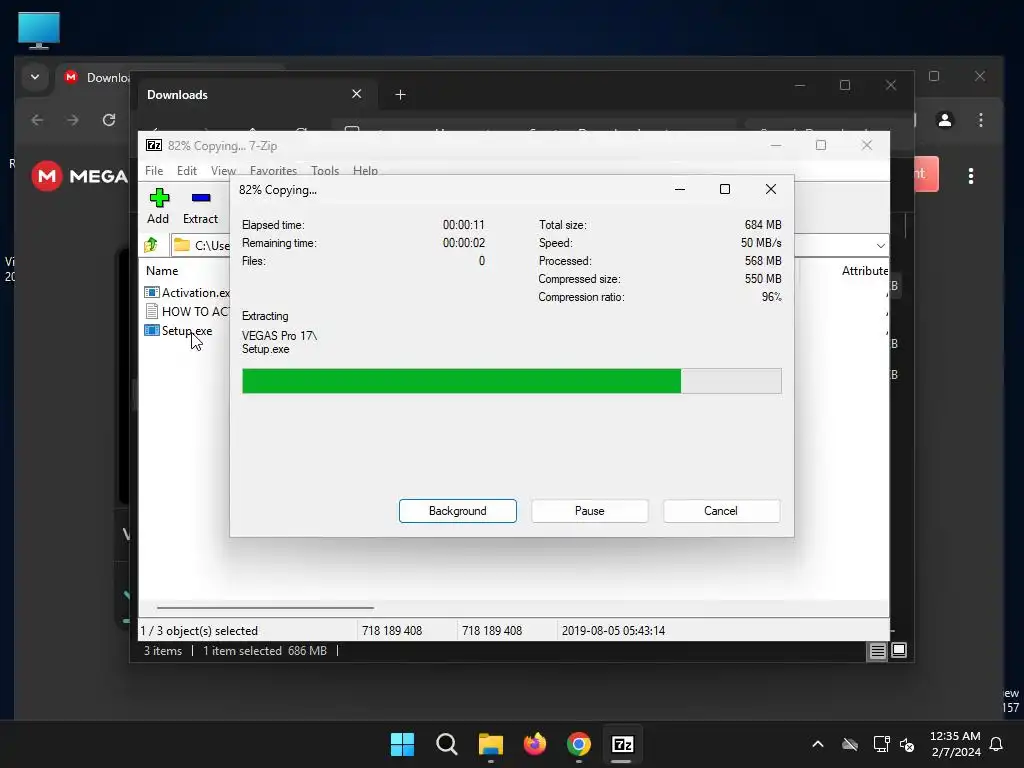The width and height of the screenshot is (1024, 768).
Task: Launch Firefox from the taskbar
Action: (535, 744)
